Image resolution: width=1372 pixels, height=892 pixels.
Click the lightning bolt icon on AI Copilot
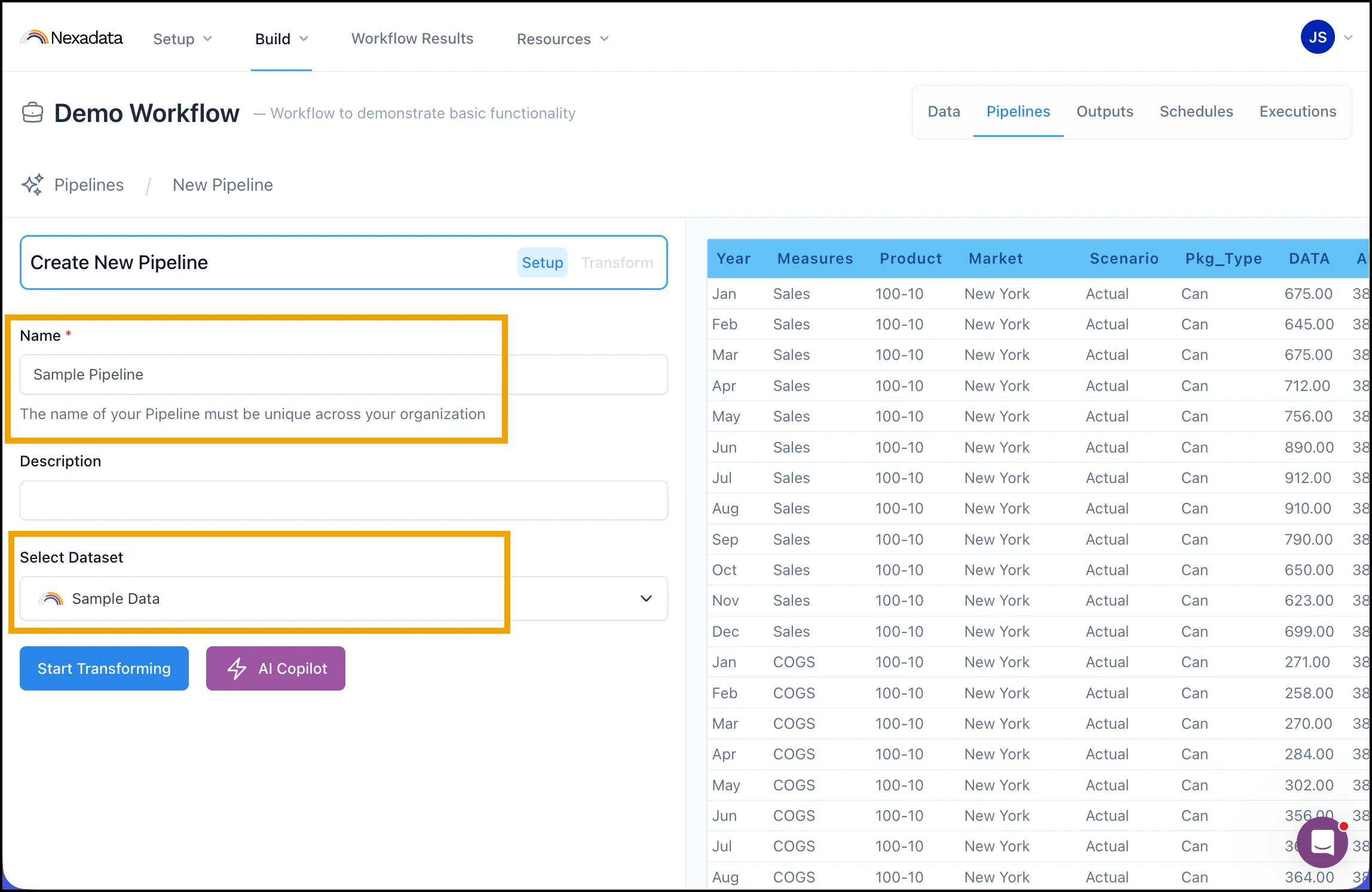[237, 668]
